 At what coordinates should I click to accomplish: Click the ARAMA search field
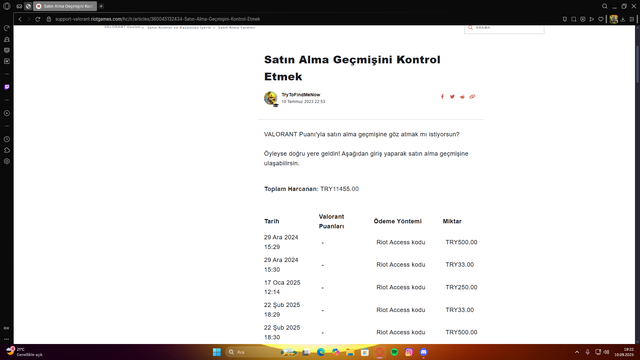pos(504,29)
